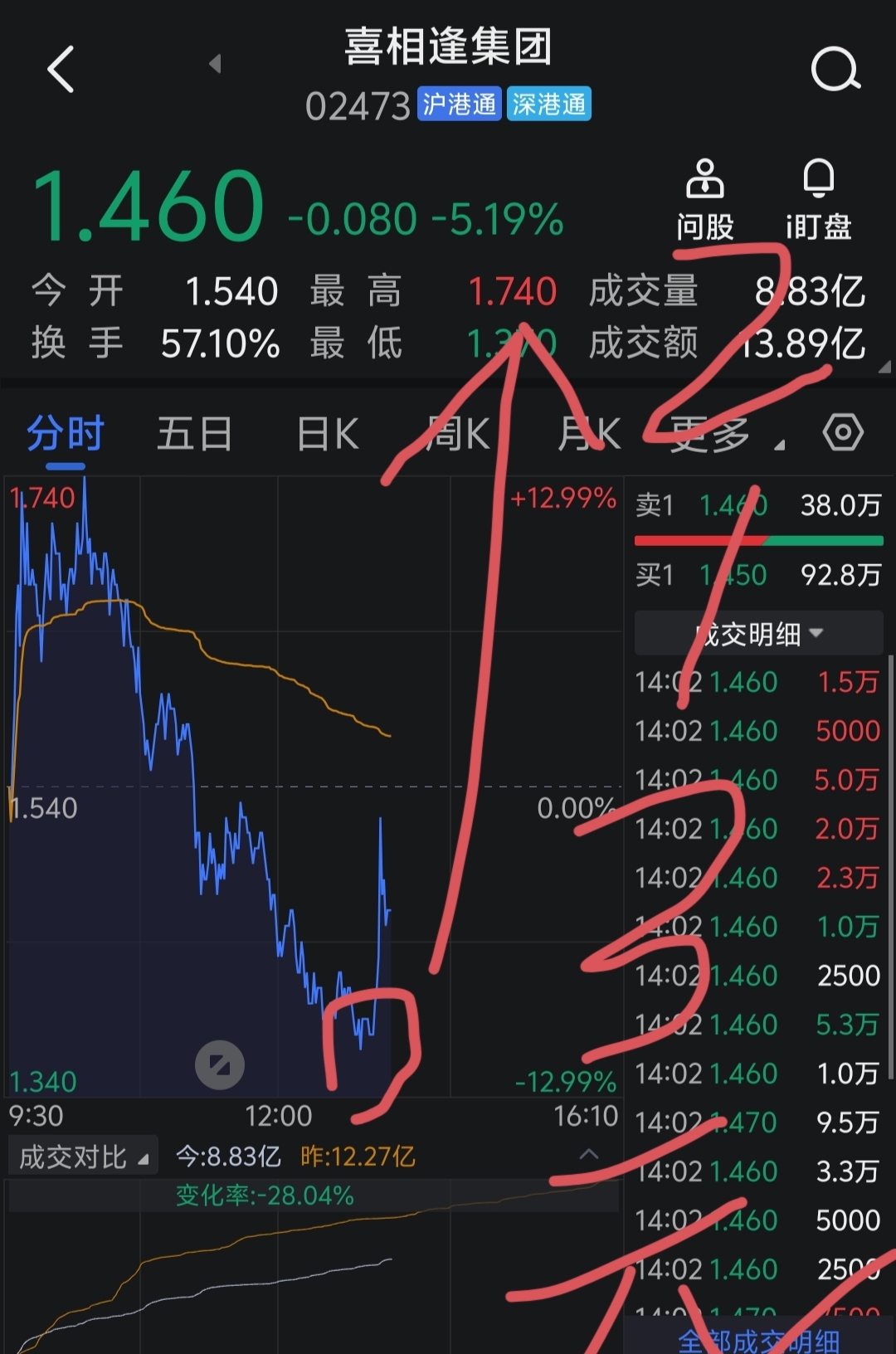Screen dimensions: 896x1354
Task: Tap the intraday price chart area
Action: pyautogui.click(x=314, y=787)
